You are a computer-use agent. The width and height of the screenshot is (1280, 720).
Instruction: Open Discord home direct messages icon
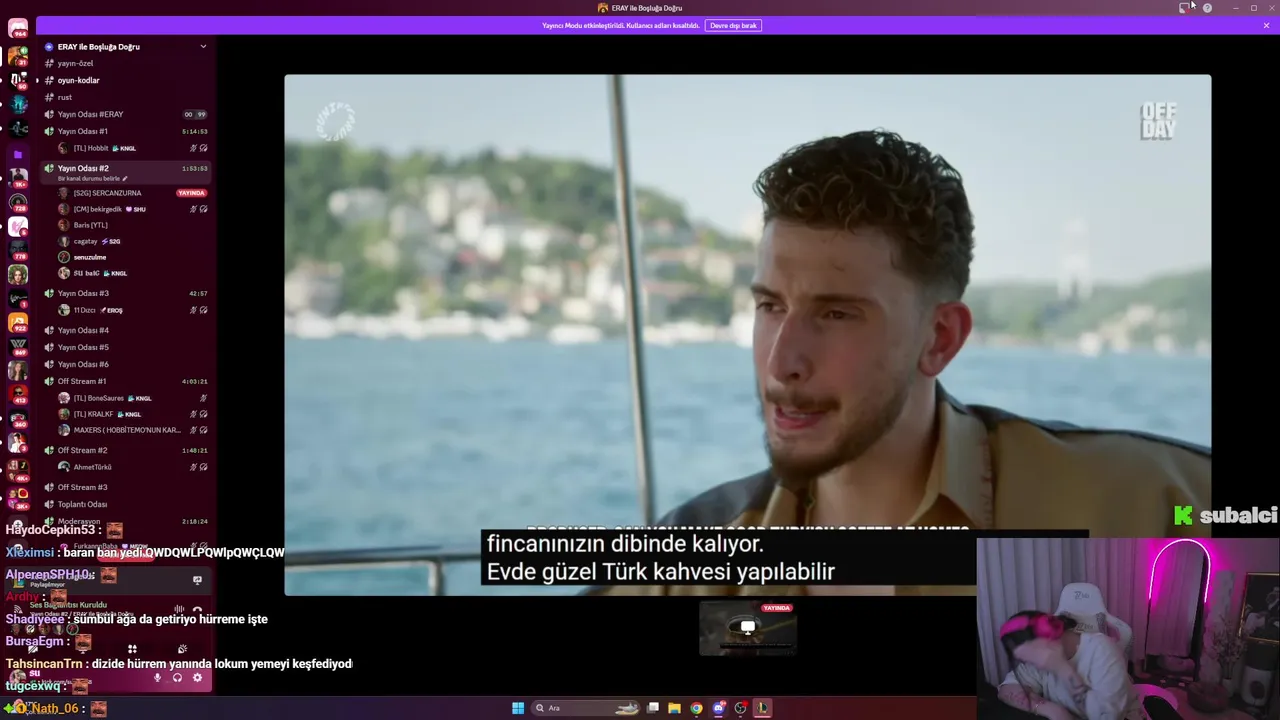(x=18, y=28)
